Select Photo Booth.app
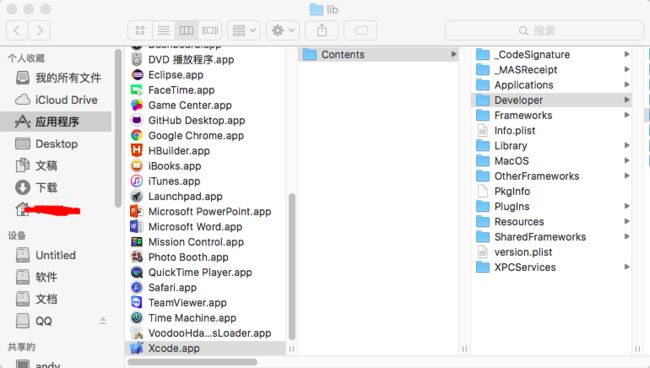This screenshot has height=368, width=650. tap(205, 257)
